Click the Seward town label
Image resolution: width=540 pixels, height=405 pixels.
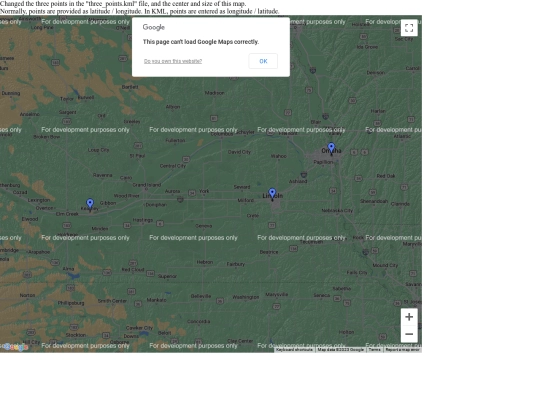tap(242, 187)
